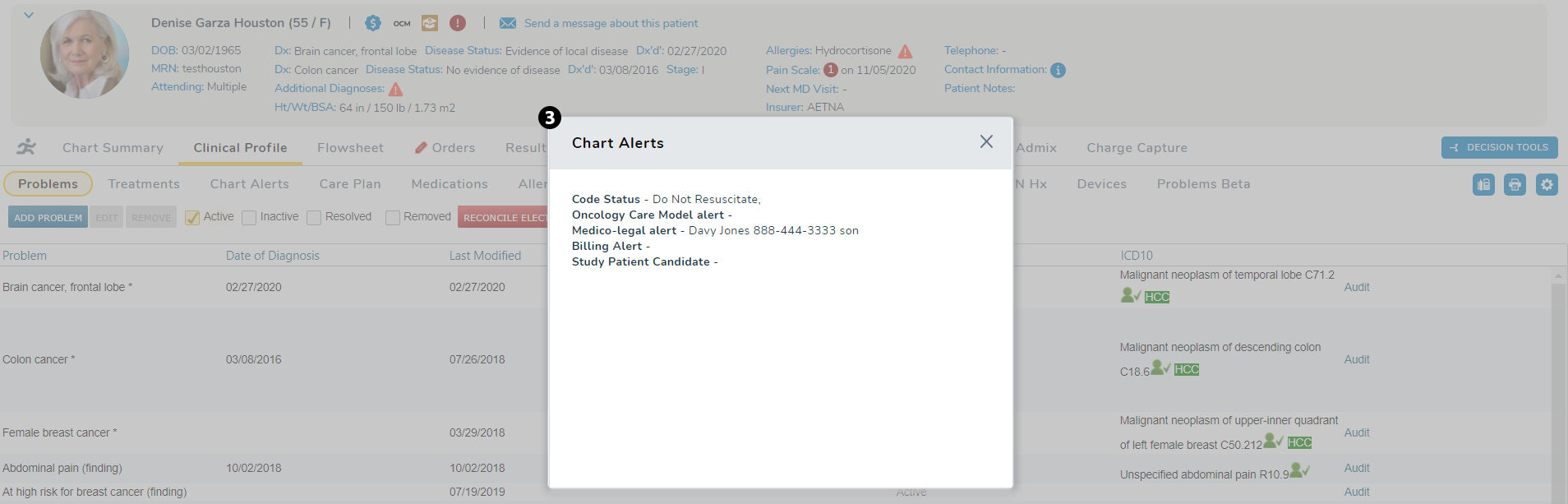This screenshot has width=1568, height=504.
Task: Click the allergies warning triangle icon
Action: point(905,51)
